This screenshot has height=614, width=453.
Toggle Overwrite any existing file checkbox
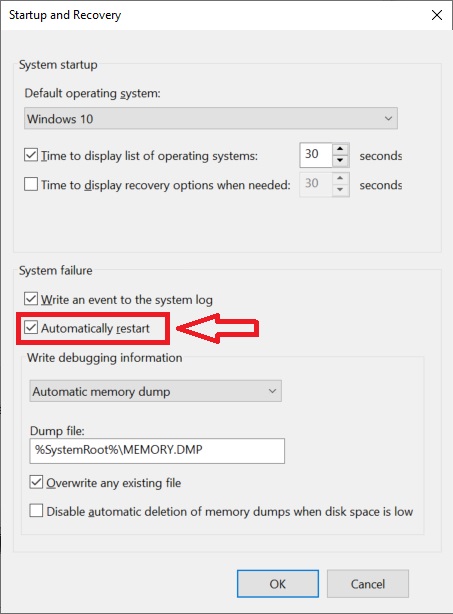click(x=36, y=482)
